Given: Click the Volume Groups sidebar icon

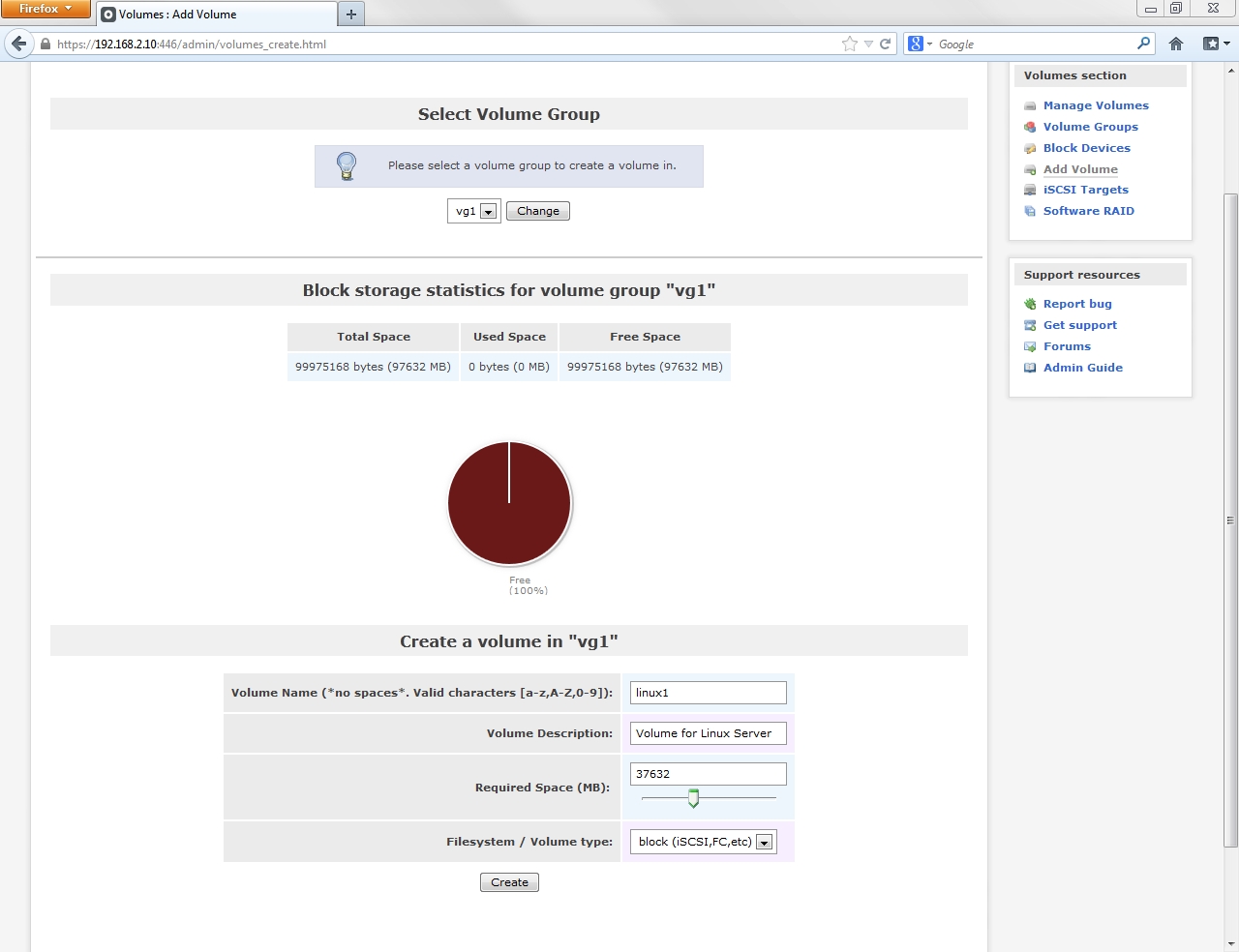Looking at the screenshot, I should tap(1030, 128).
